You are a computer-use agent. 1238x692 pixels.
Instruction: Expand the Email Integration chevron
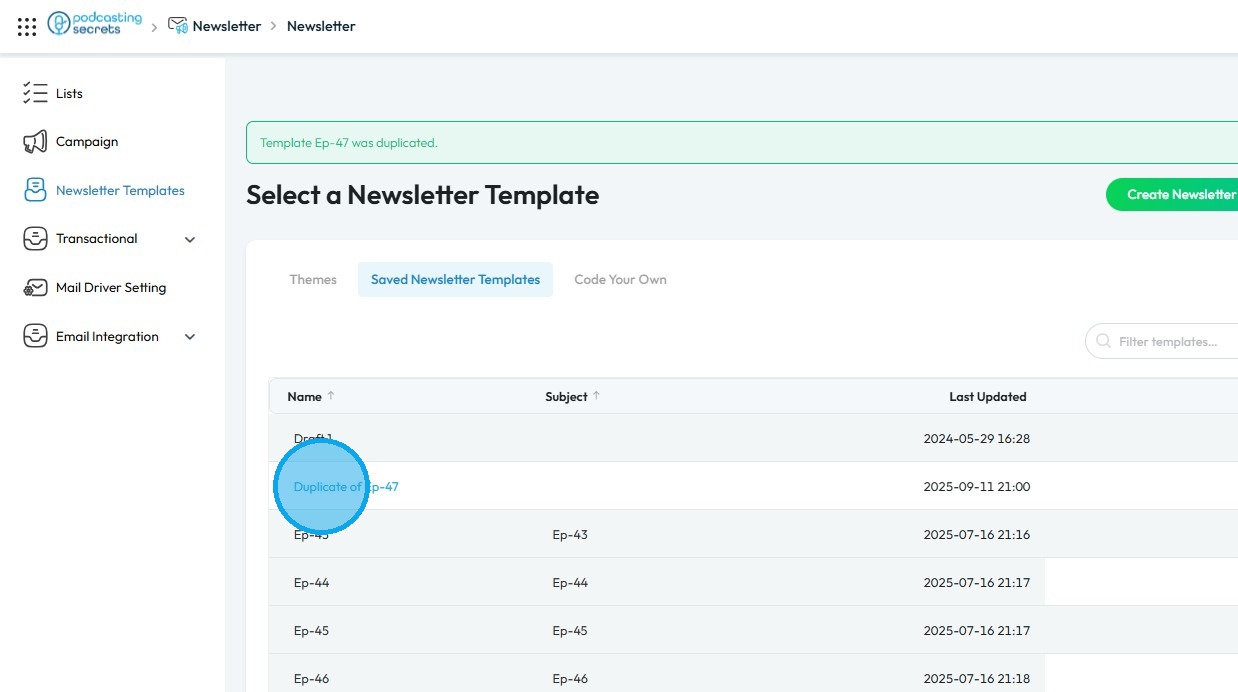(x=190, y=337)
